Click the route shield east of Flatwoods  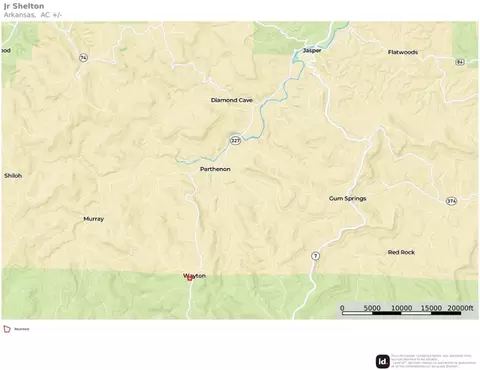pos(460,62)
